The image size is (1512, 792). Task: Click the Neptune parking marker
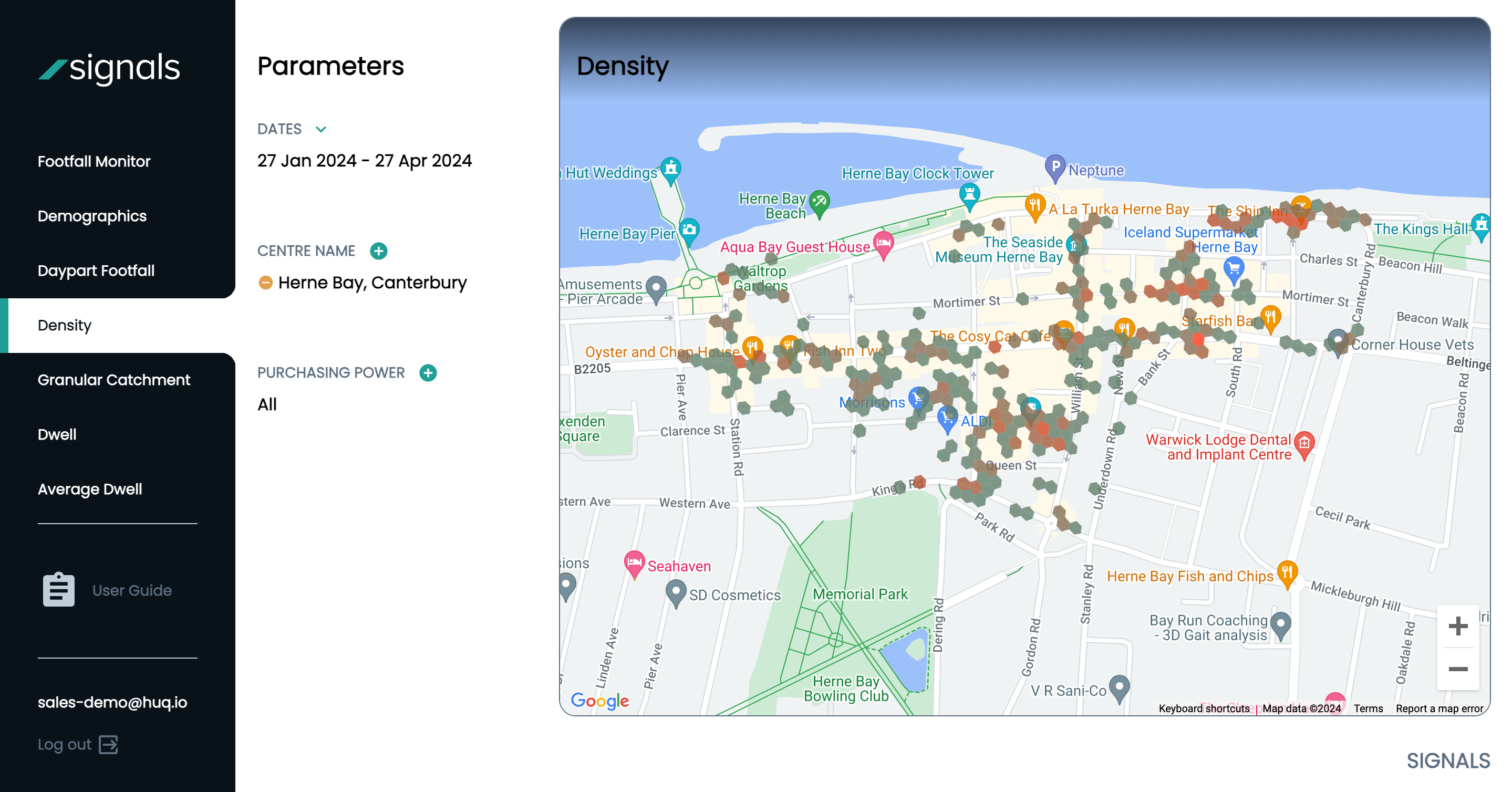[x=1055, y=168]
